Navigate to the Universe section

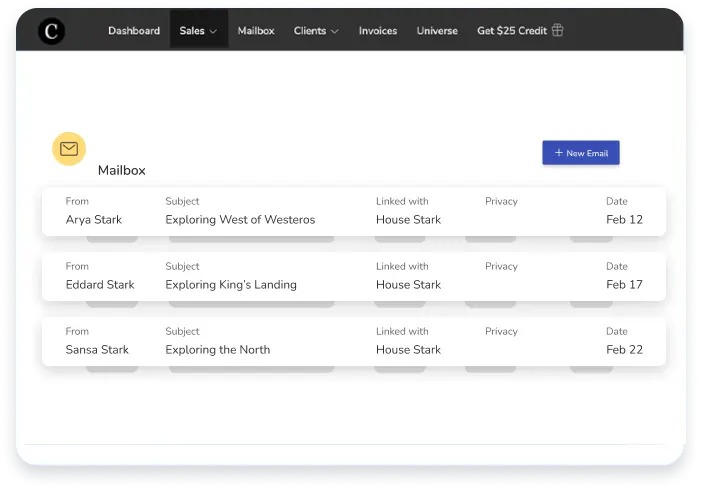[437, 31]
